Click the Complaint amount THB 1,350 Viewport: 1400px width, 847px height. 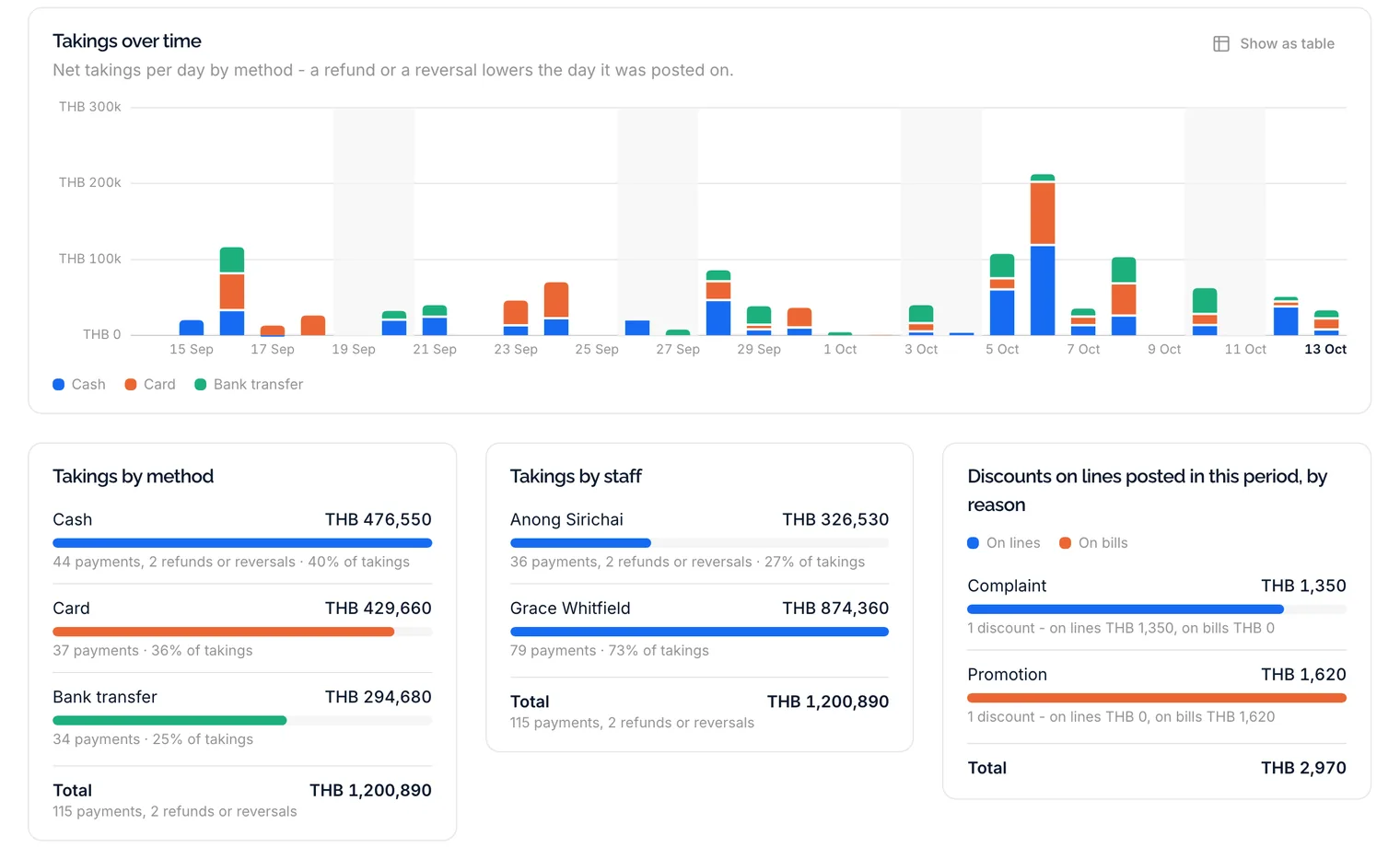click(x=1303, y=586)
